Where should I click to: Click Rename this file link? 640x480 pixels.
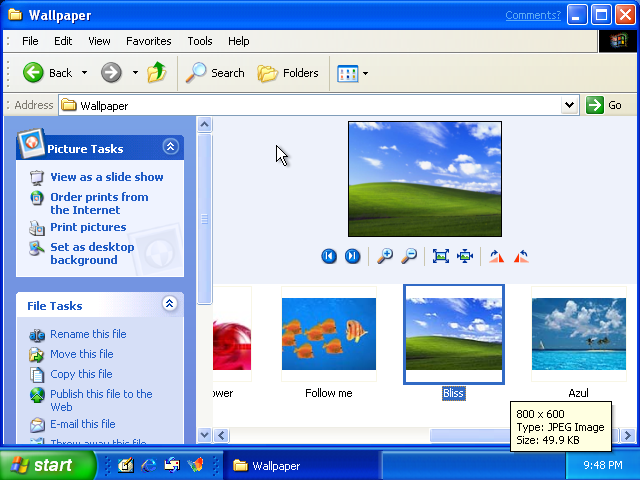pyautogui.click(x=88, y=334)
